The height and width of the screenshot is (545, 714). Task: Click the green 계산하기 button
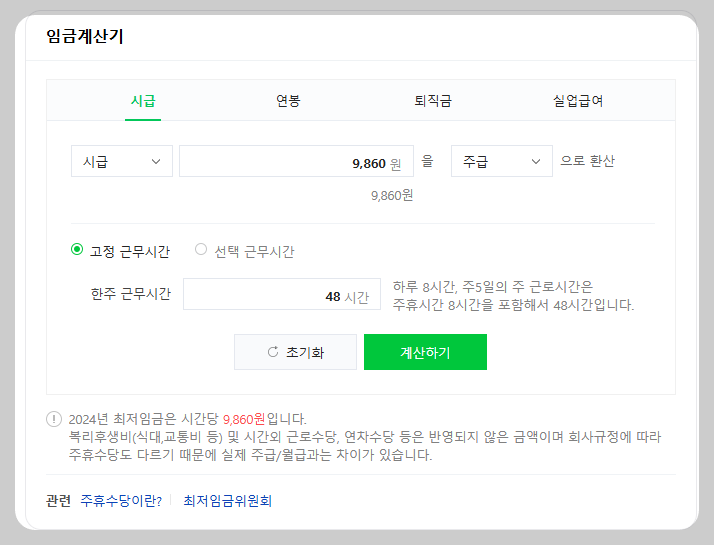425,352
